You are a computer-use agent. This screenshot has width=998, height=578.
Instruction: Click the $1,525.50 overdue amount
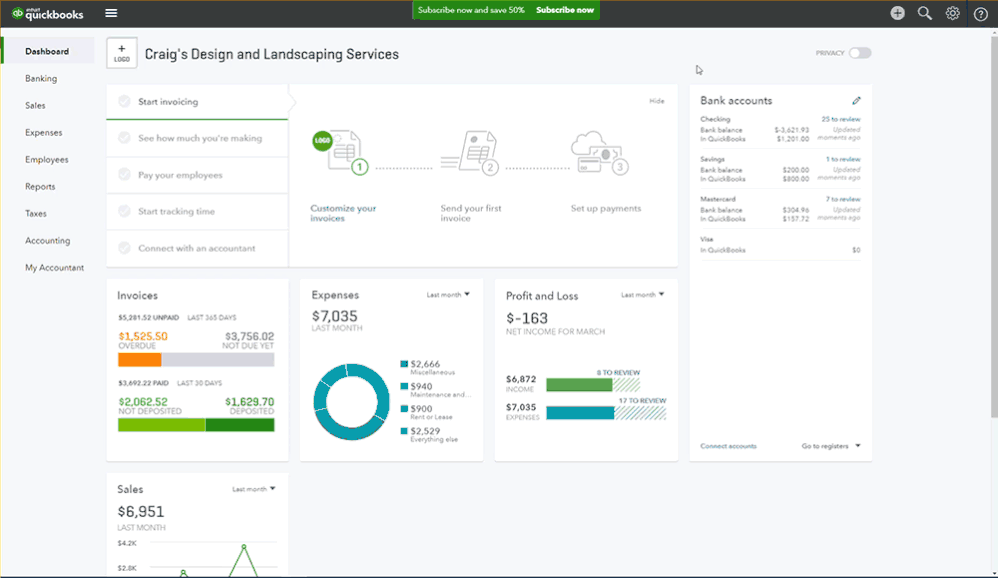[x=143, y=336]
